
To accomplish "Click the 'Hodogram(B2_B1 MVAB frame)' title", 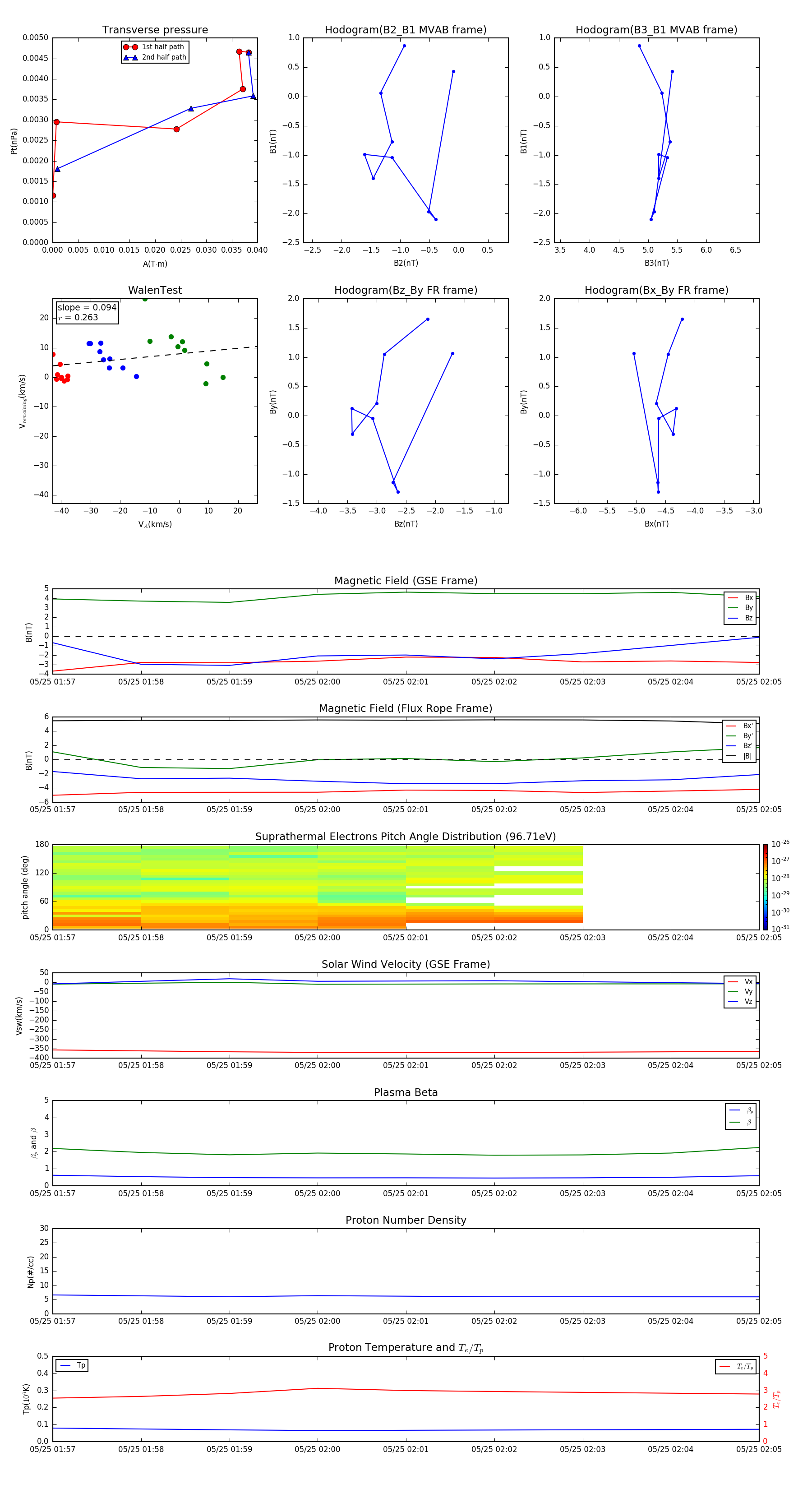I will pyautogui.click(x=406, y=30).
